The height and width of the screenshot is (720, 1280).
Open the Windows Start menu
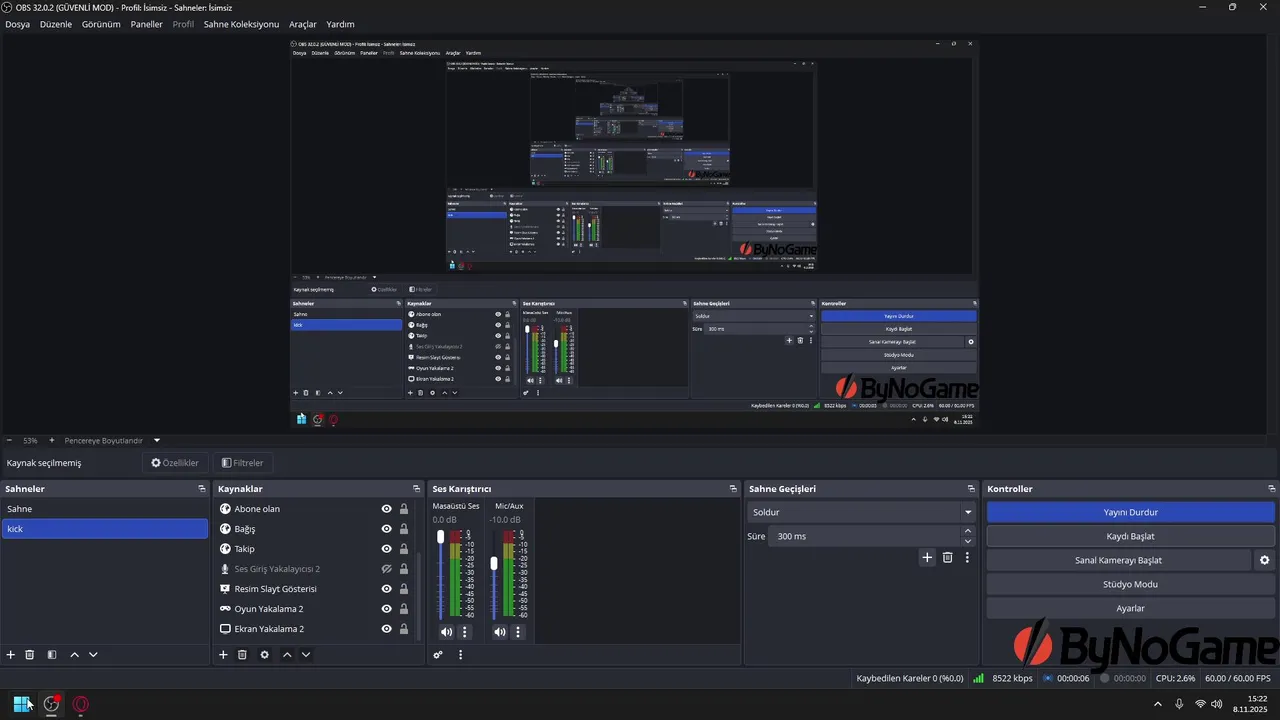click(x=22, y=704)
